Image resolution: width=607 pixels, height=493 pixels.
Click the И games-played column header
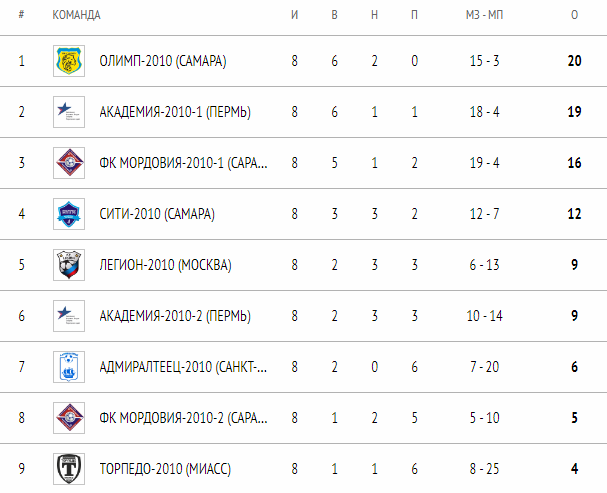[x=295, y=15]
